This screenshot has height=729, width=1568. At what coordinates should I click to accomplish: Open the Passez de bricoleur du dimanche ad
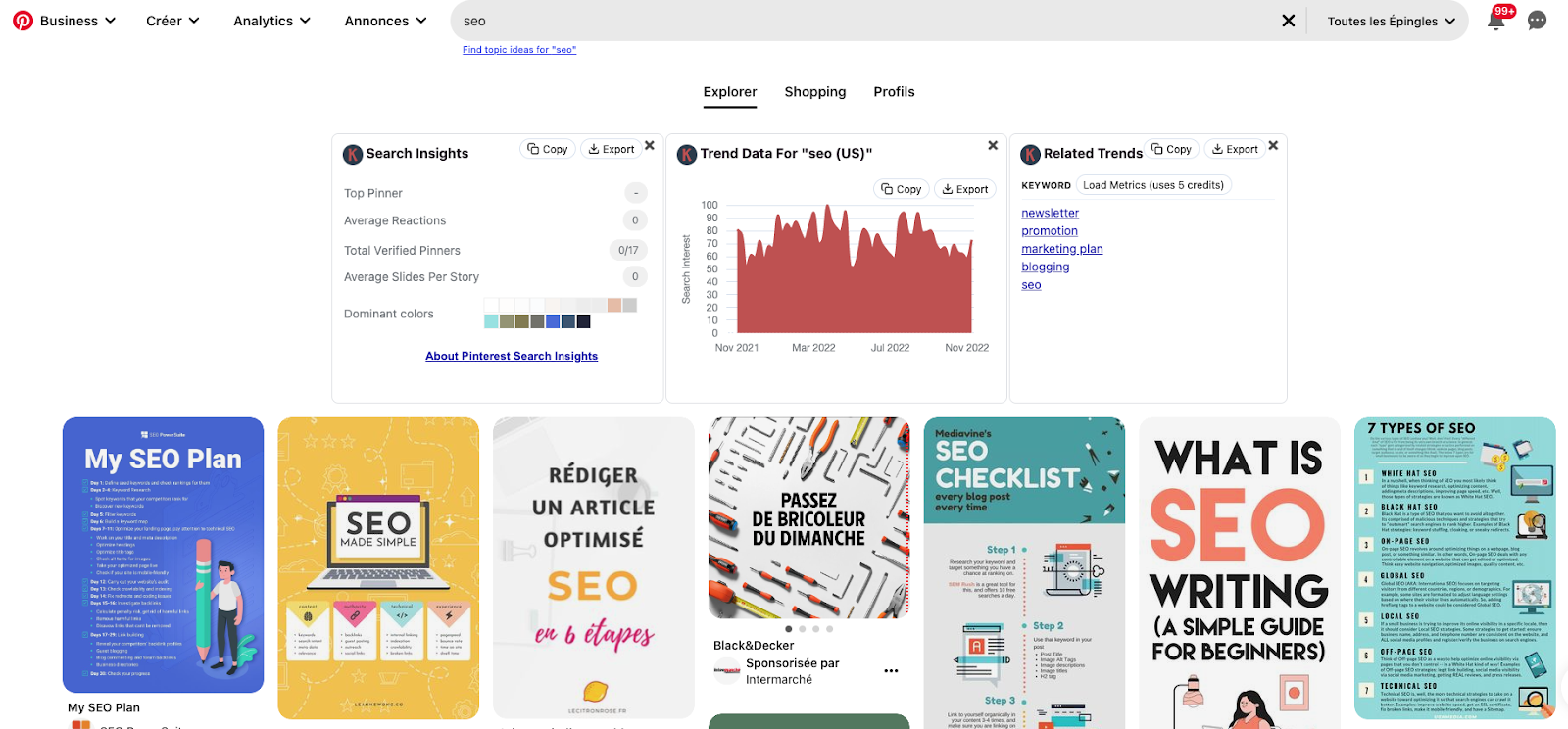pos(808,517)
